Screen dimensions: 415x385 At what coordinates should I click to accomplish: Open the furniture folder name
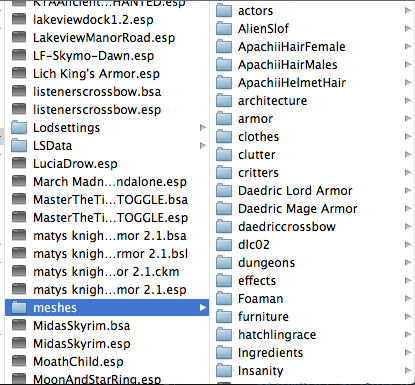click(x=263, y=317)
